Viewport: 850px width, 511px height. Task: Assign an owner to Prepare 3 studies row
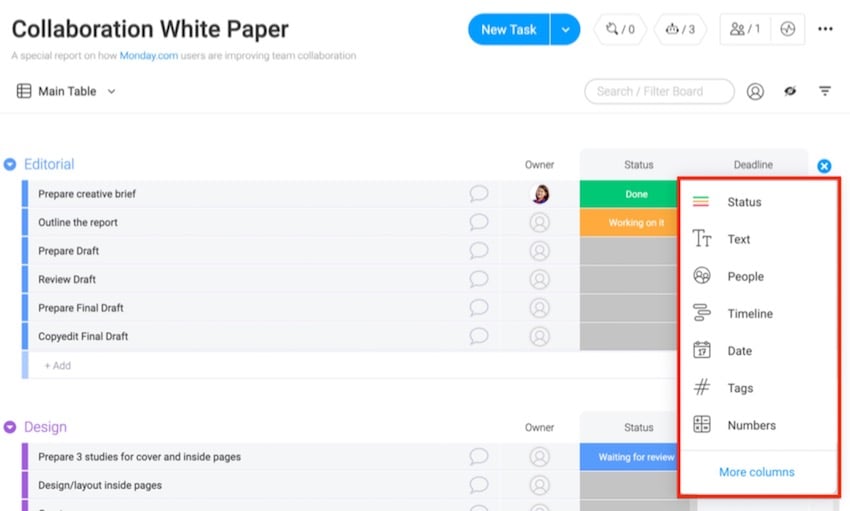click(x=539, y=457)
